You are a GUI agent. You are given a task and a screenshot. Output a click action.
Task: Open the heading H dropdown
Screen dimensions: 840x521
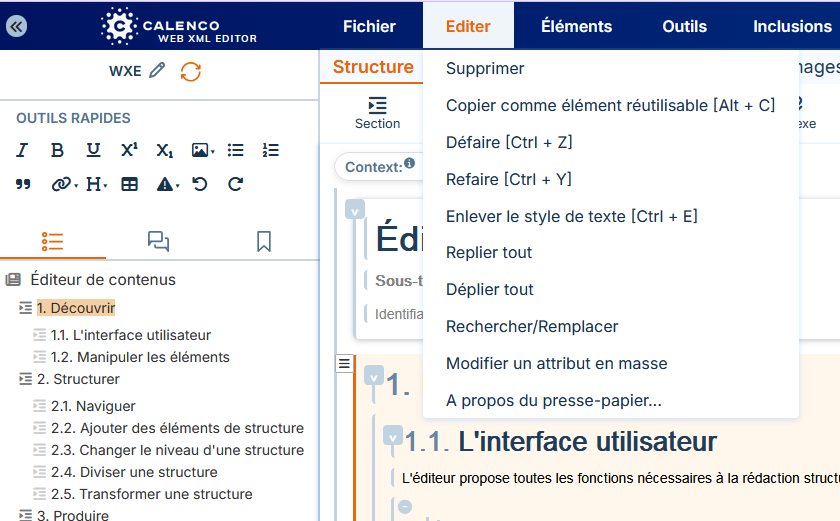click(96, 185)
